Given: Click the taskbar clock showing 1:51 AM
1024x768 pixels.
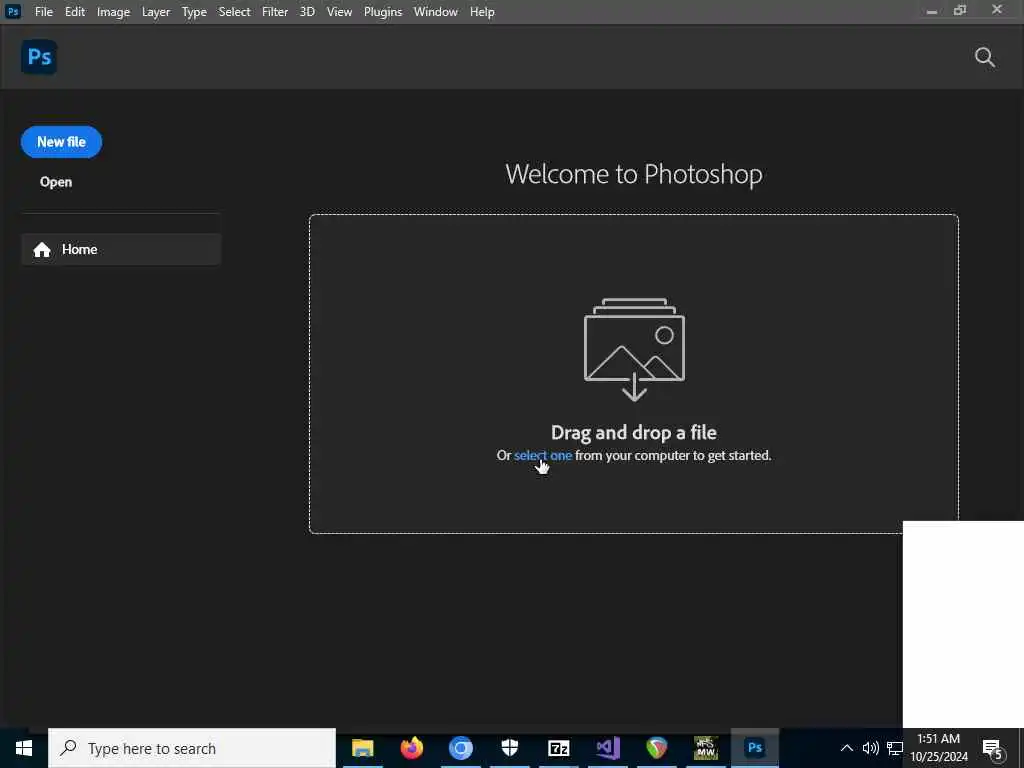Looking at the screenshot, I should 939,748.
